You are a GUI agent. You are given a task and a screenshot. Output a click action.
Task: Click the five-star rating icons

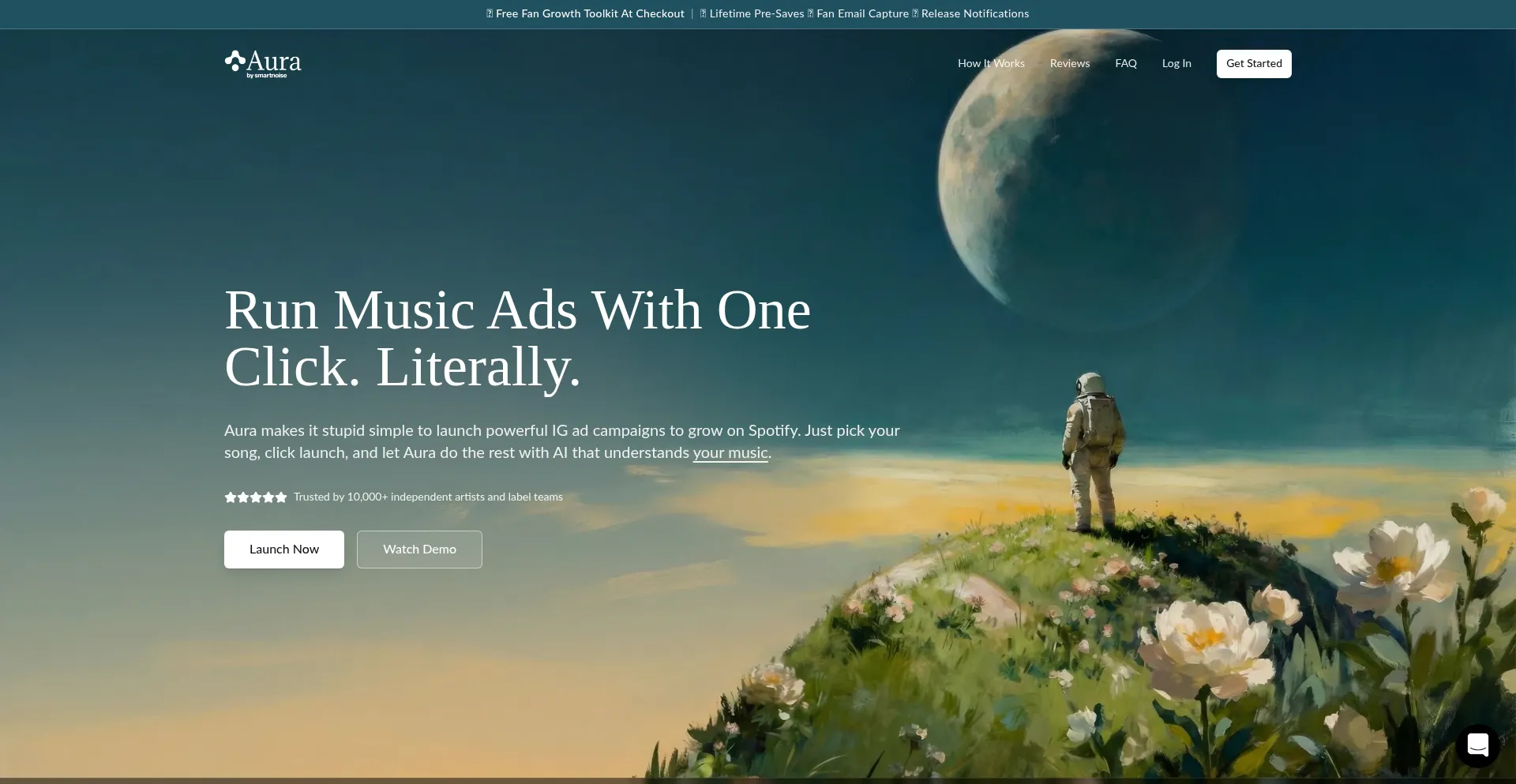pos(256,497)
